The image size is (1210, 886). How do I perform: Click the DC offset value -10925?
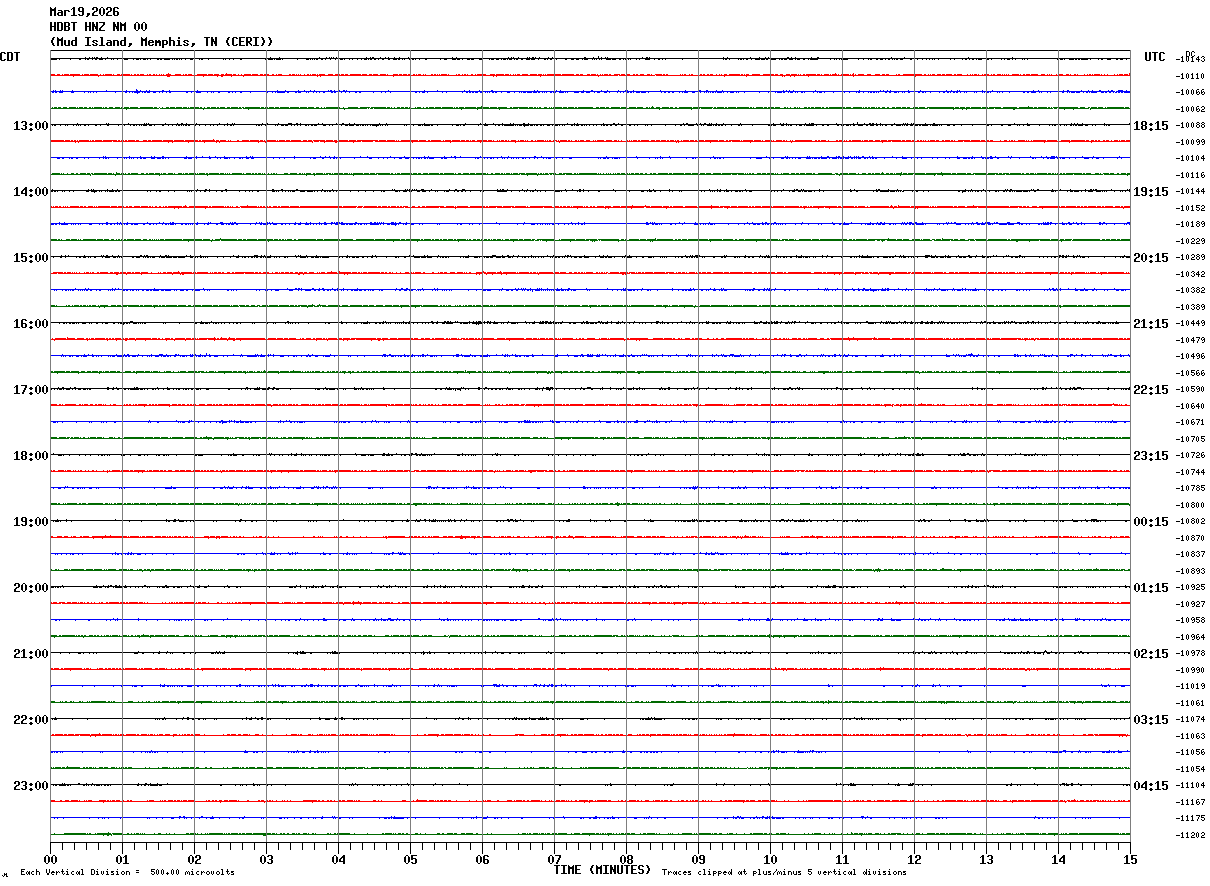(1191, 587)
